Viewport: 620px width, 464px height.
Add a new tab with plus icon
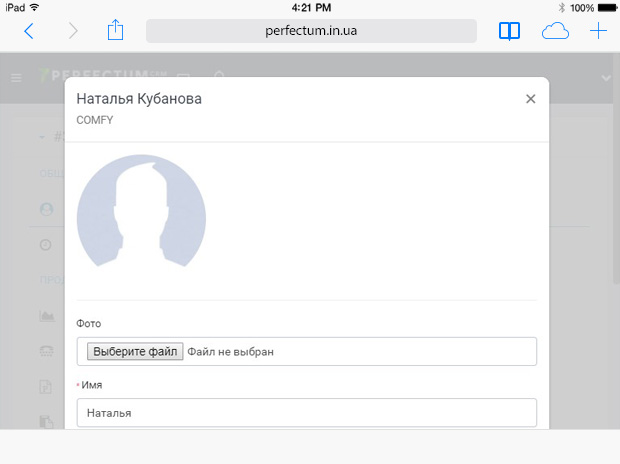click(598, 31)
